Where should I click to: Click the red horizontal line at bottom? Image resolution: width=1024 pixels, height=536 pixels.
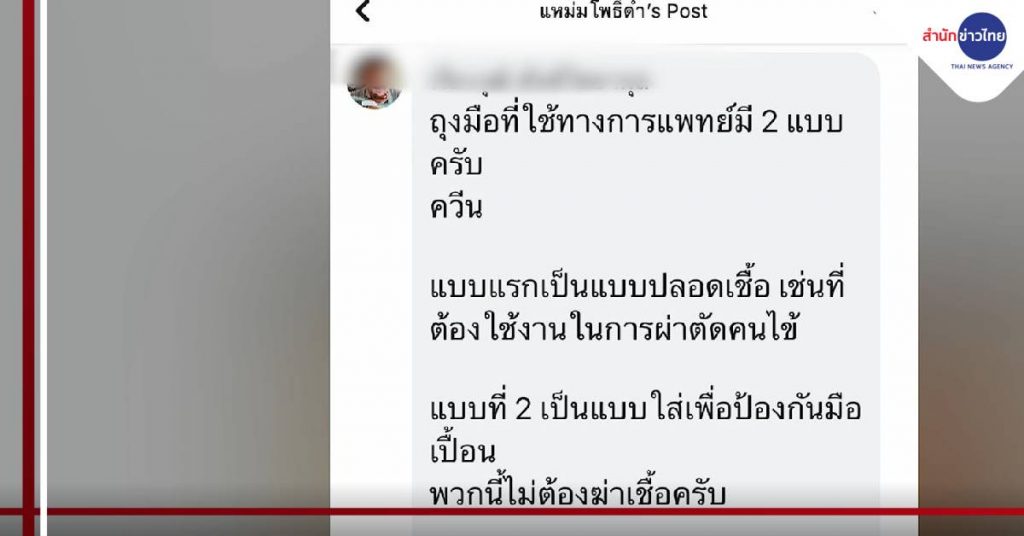[x=512, y=512]
